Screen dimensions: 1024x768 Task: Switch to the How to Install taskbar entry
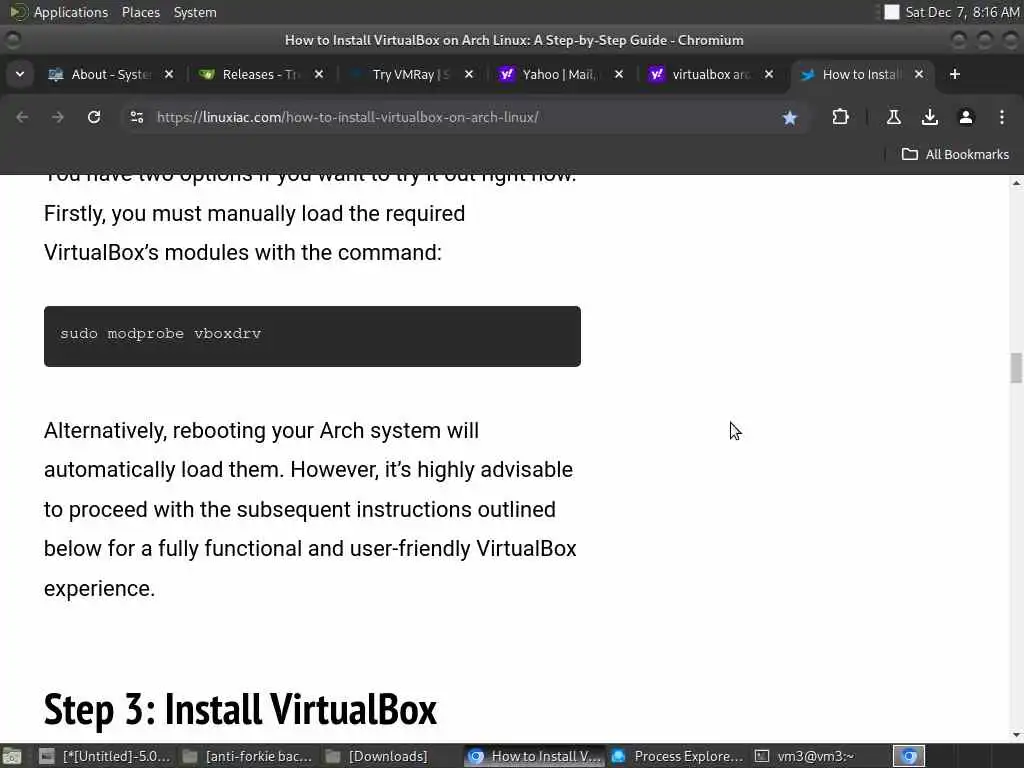(535, 756)
